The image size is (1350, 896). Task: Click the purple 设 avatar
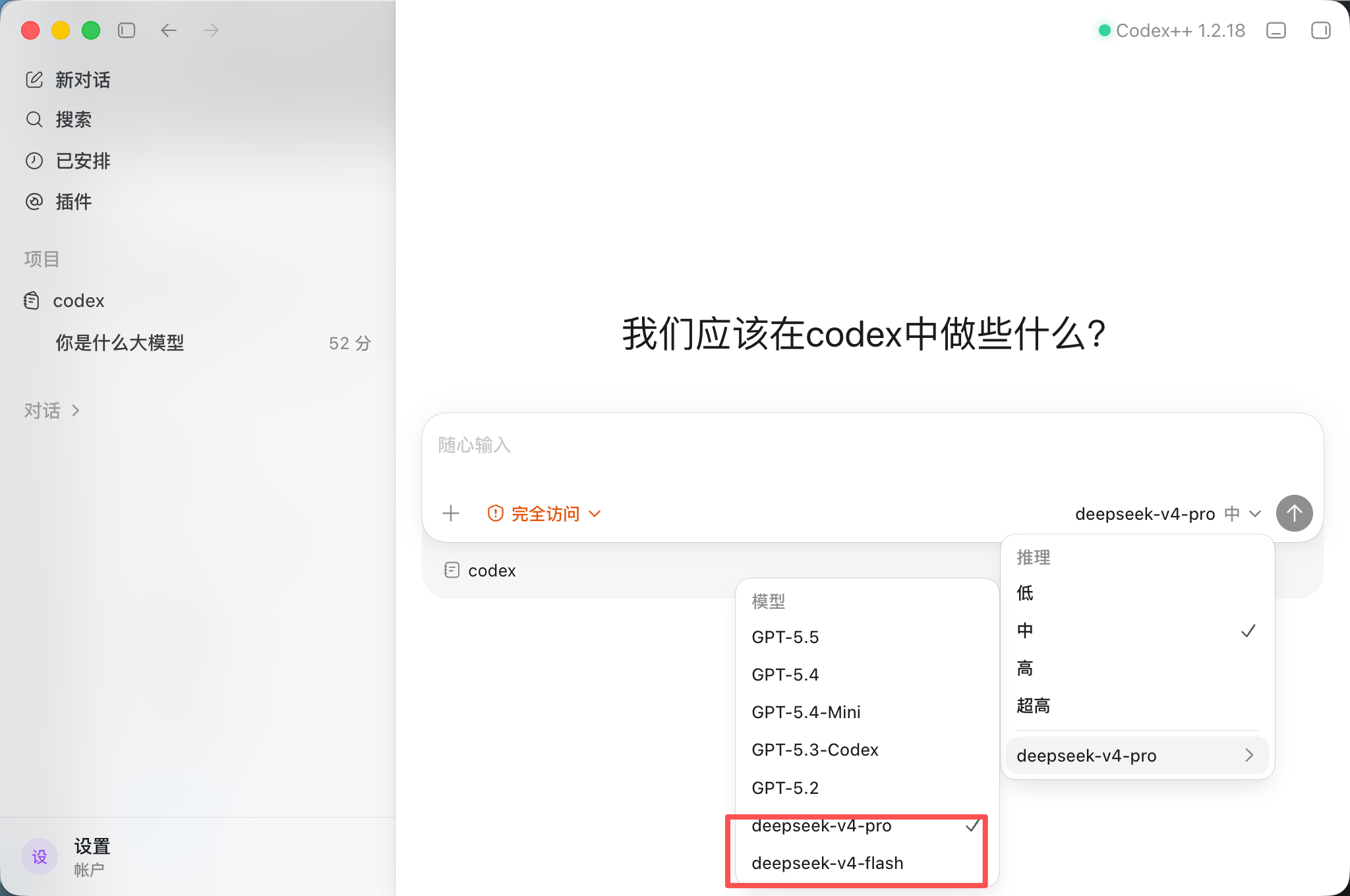click(x=40, y=856)
